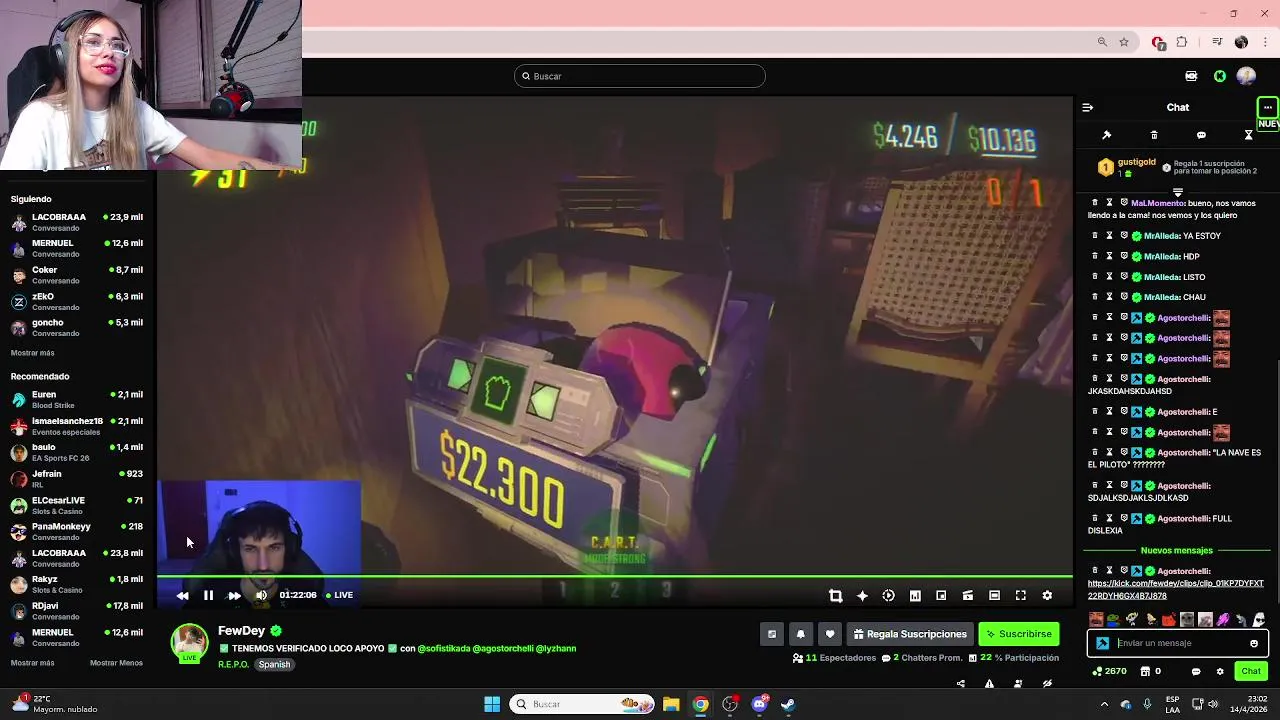This screenshot has height=720, width=1280.
Task: Click the Kick search field Buscar
Action: click(640, 76)
